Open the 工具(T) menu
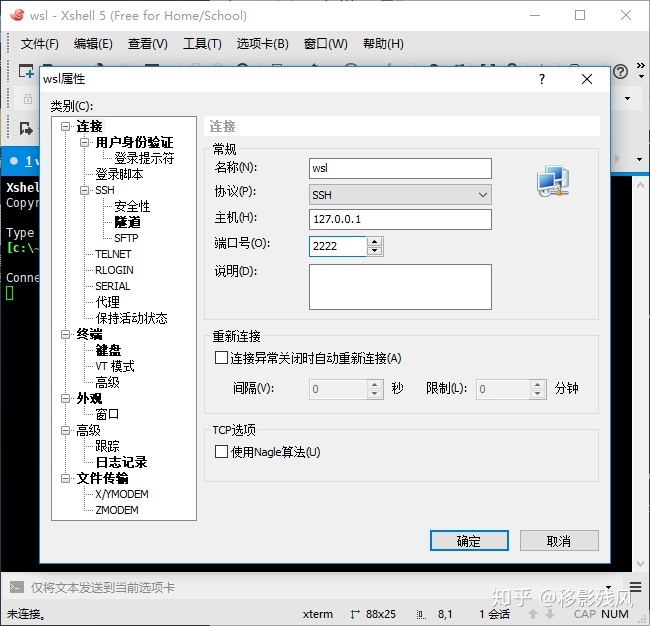Image resolution: width=650 pixels, height=626 pixels. click(x=202, y=44)
